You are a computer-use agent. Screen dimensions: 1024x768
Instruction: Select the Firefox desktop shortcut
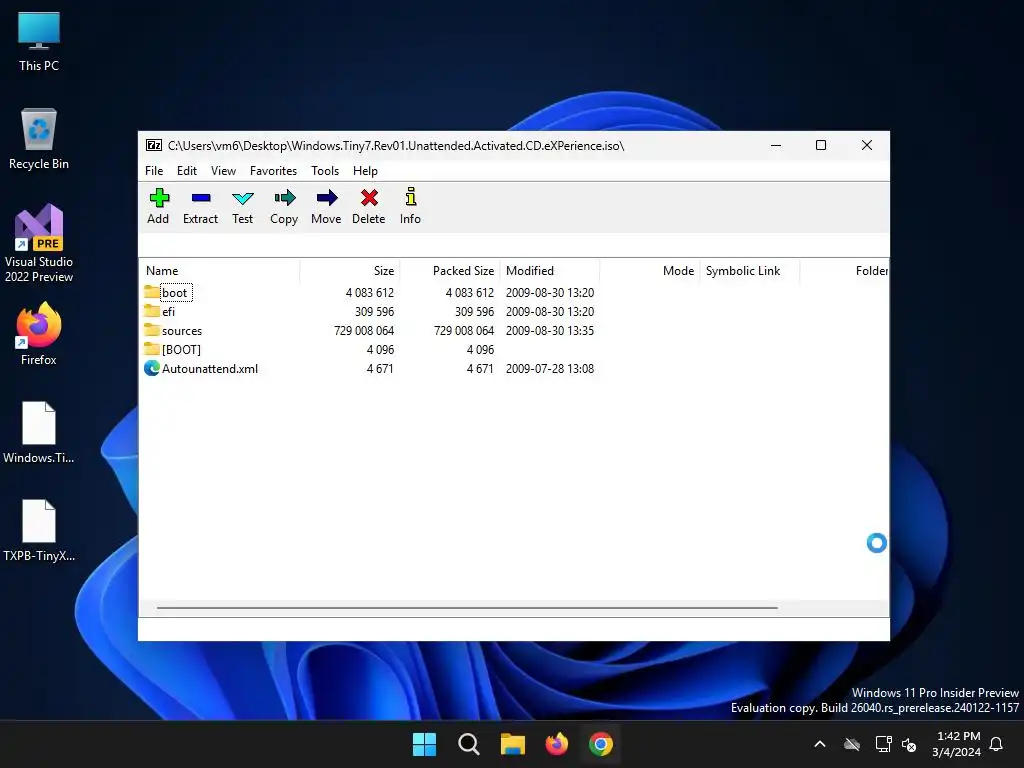click(39, 334)
